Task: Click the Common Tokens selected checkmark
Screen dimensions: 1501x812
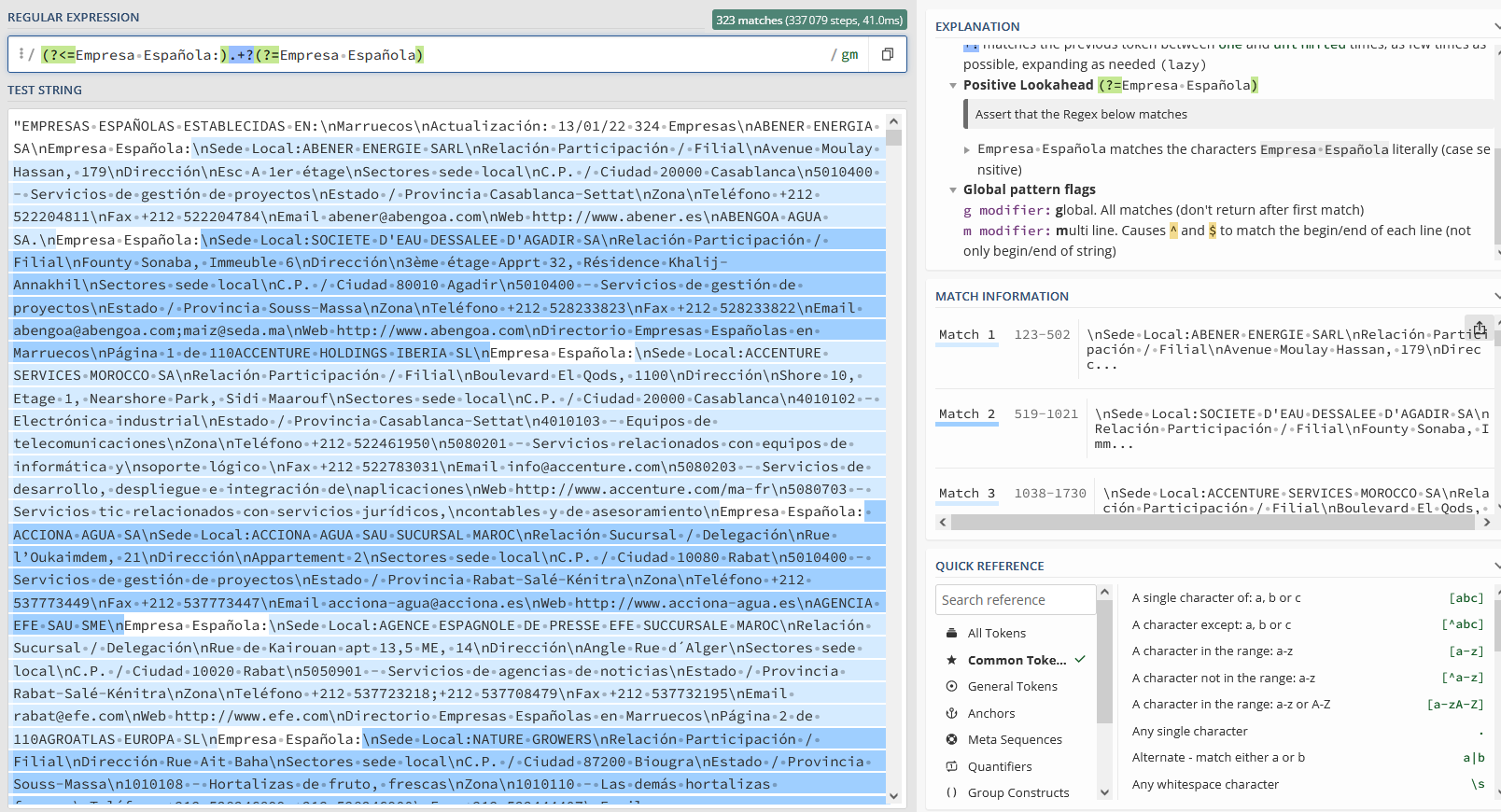Action: click(x=1080, y=659)
